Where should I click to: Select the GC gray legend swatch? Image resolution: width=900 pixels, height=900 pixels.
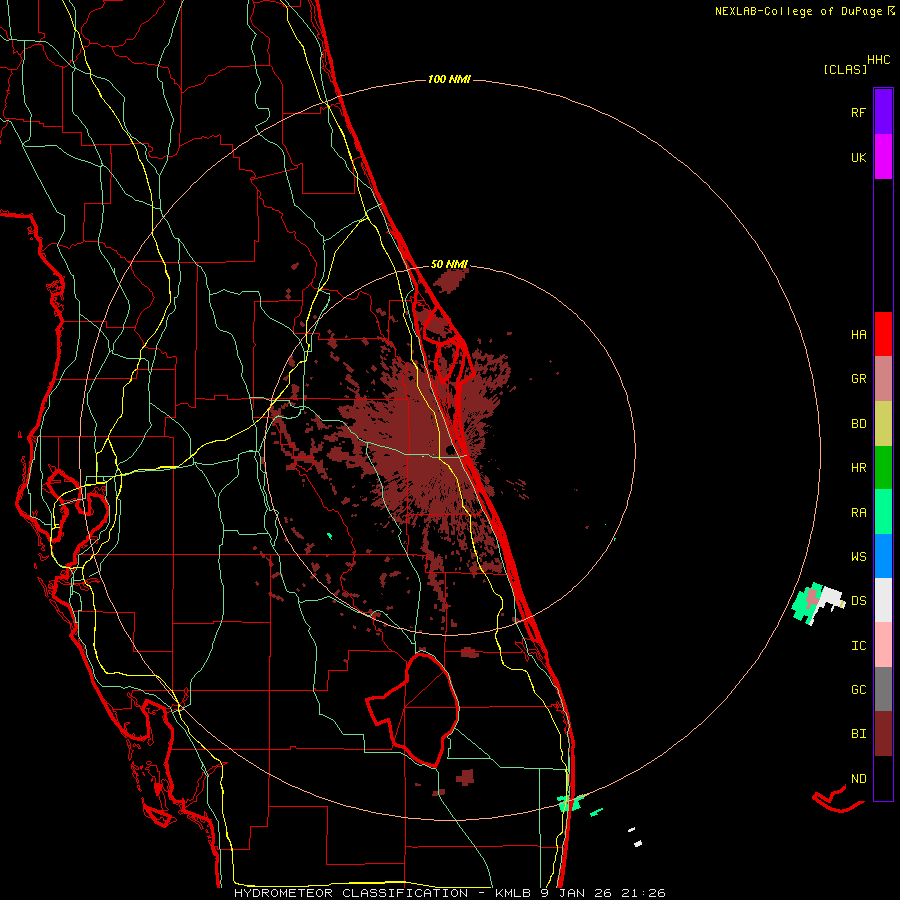[883, 689]
